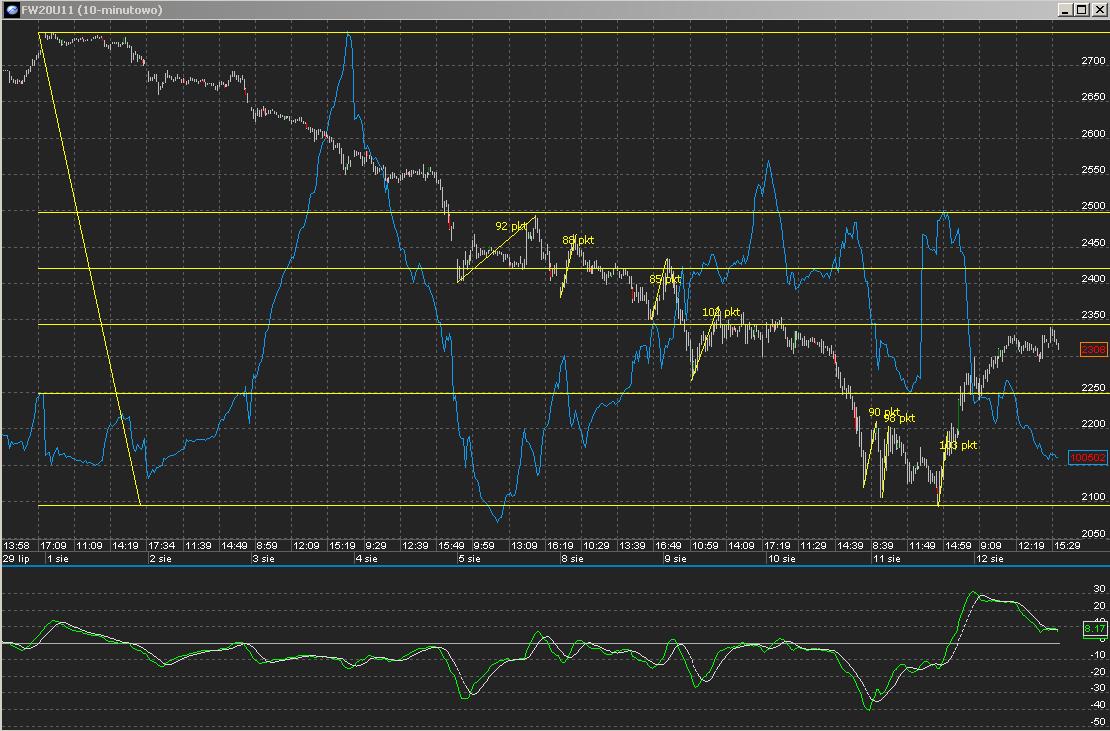Click the -50 oscillator axis label
The height and width of the screenshot is (731, 1110).
coord(1098,721)
